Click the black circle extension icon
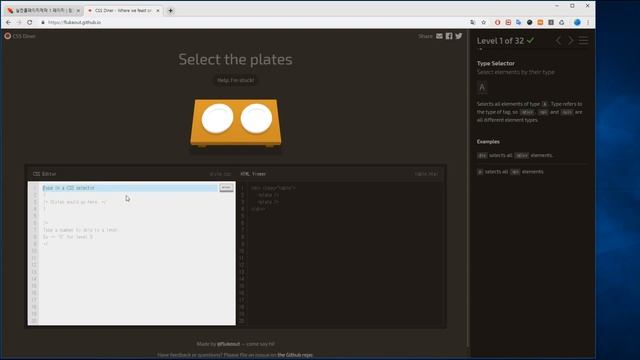Screen dimensions: 640x360 pos(529,22)
